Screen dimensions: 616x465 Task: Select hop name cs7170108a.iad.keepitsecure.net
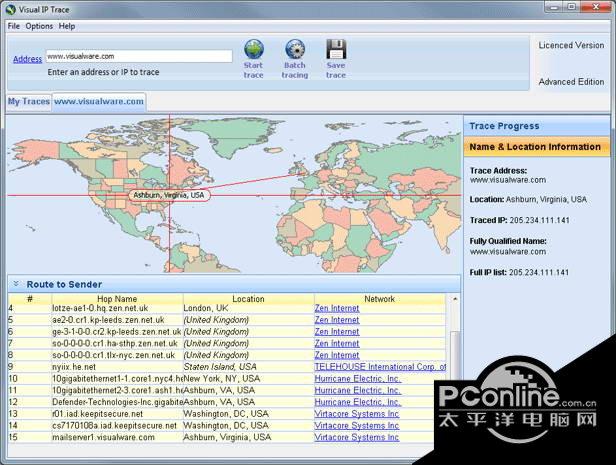[114, 426]
